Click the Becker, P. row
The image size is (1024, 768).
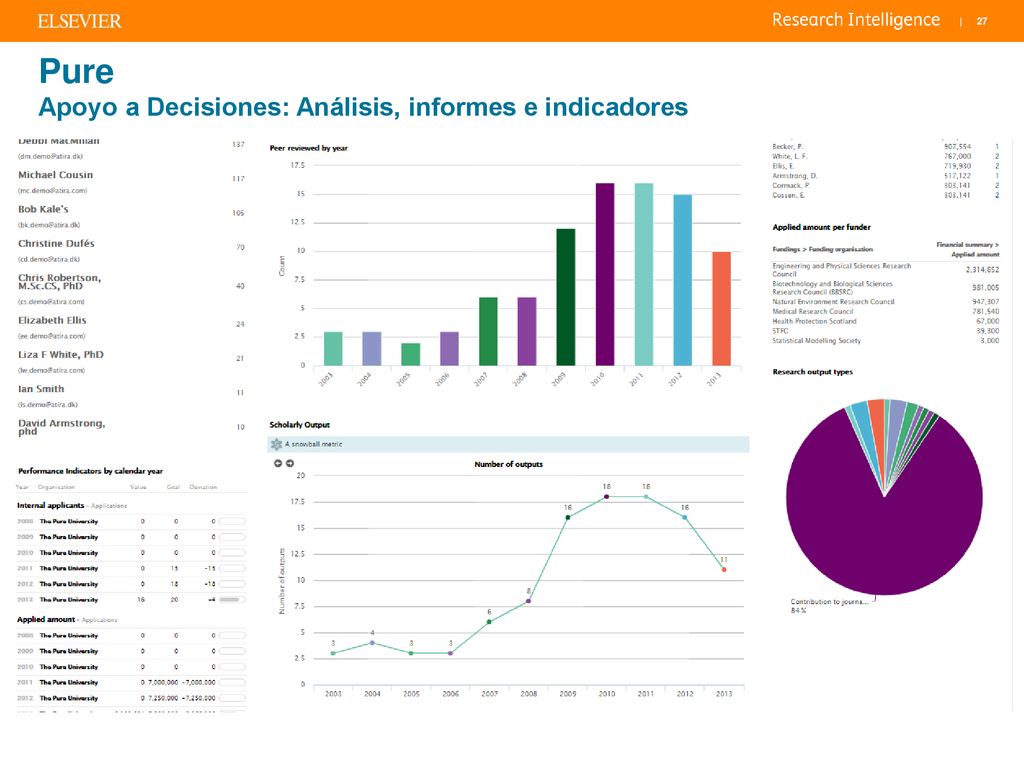click(x=886, y=147)
